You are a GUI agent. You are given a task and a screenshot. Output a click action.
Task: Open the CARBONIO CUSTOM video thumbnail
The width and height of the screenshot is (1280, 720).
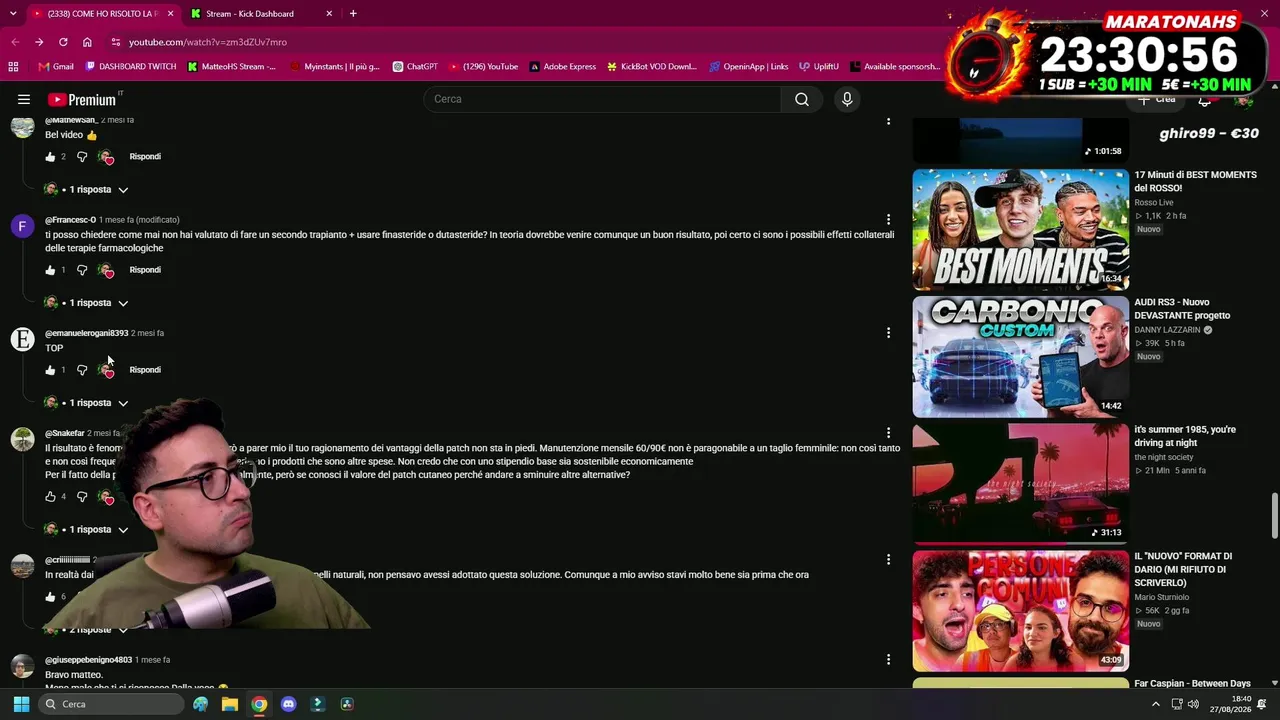[1020, 357]
